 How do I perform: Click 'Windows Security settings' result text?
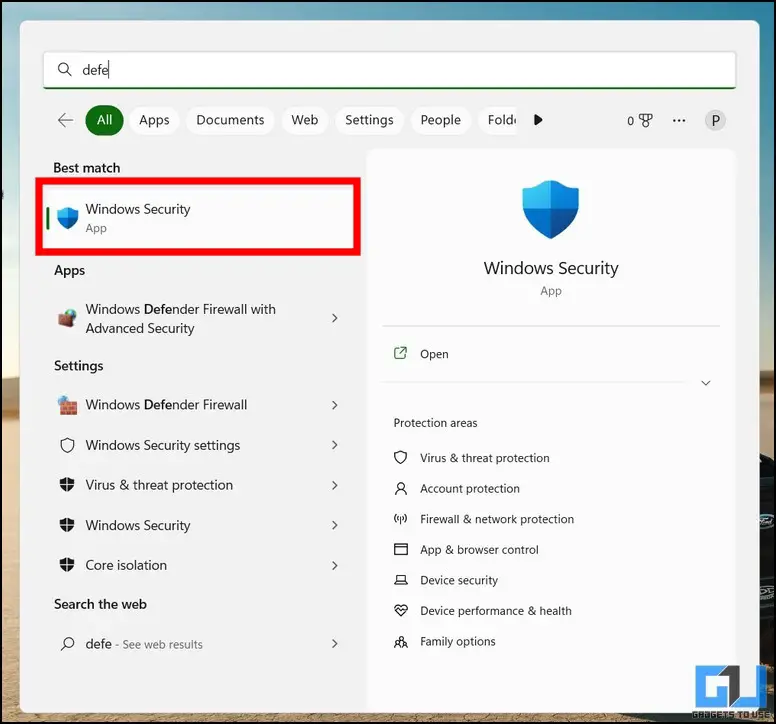tap(162, 445)
